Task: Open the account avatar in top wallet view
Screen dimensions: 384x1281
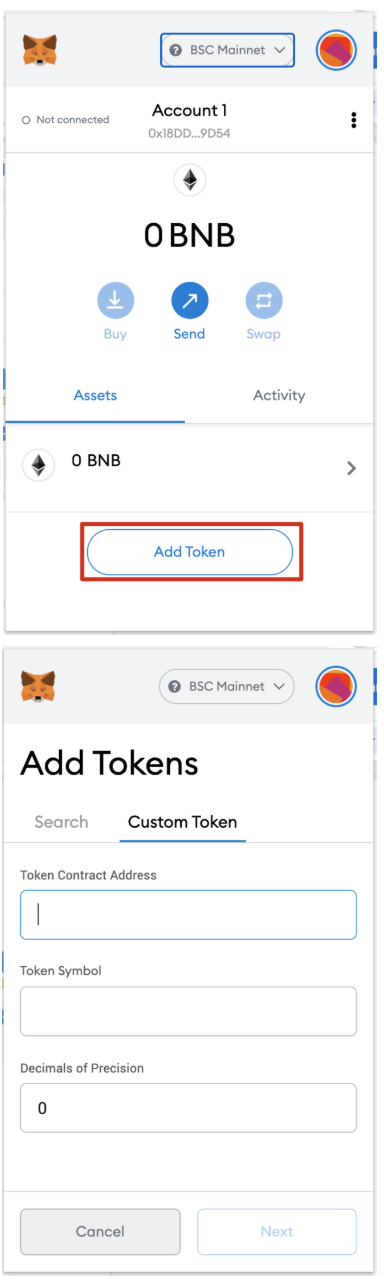Action: coord(336,49)
